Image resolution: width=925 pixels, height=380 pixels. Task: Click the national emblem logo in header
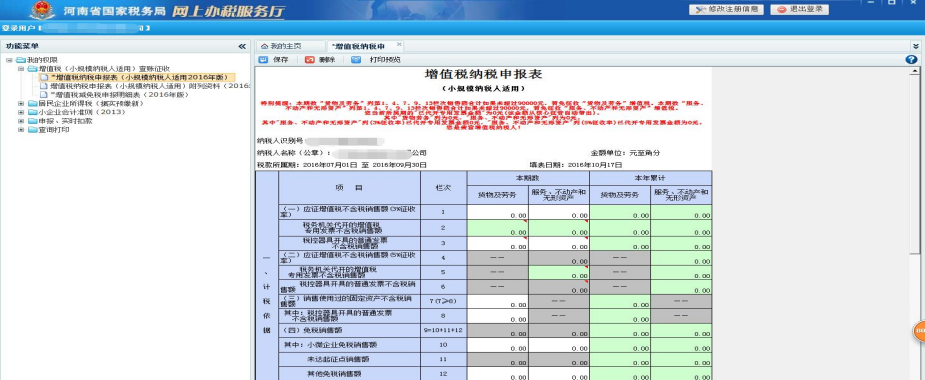42,10
